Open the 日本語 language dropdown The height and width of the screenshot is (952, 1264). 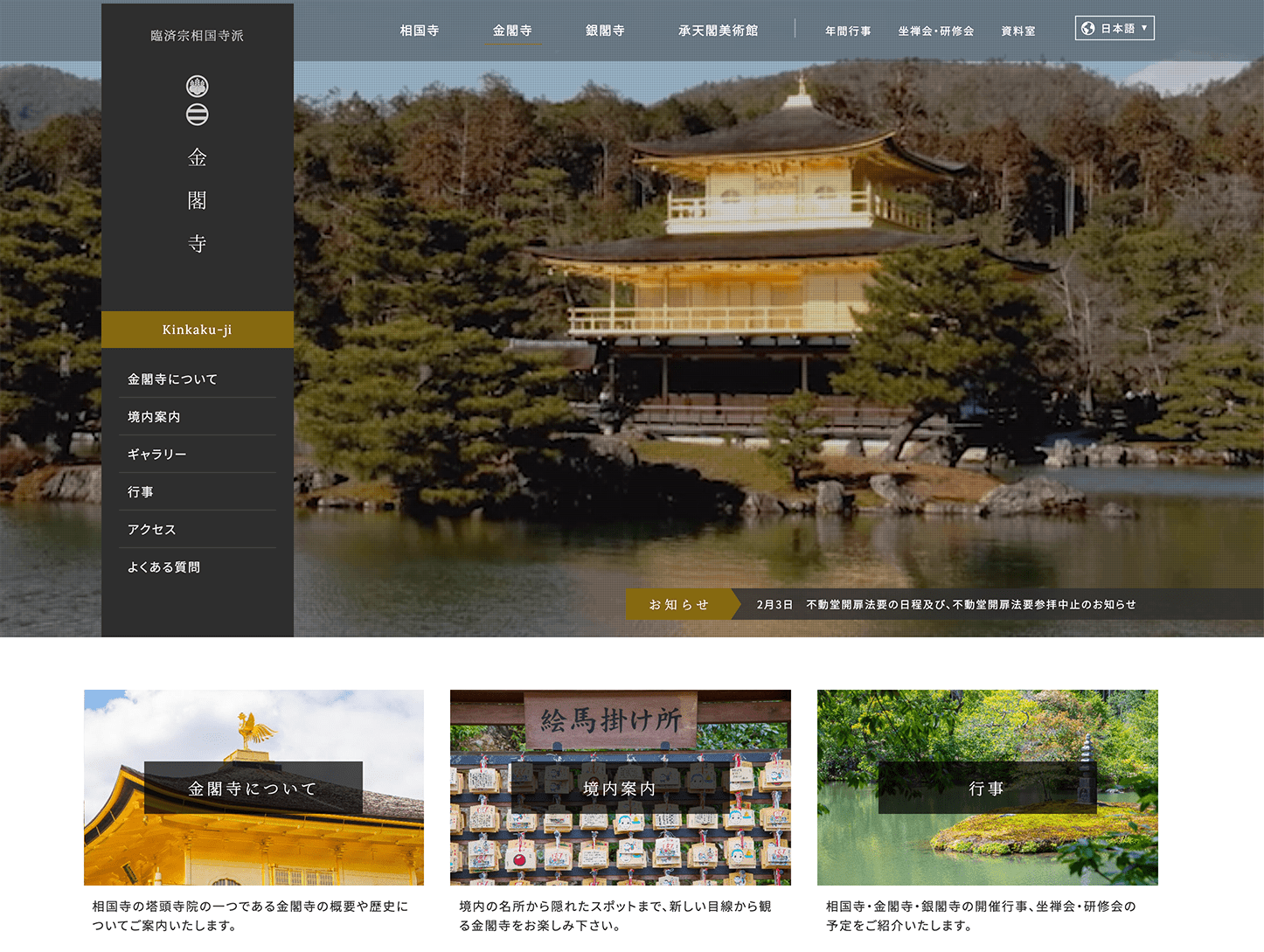click(x=1115, y=28)
